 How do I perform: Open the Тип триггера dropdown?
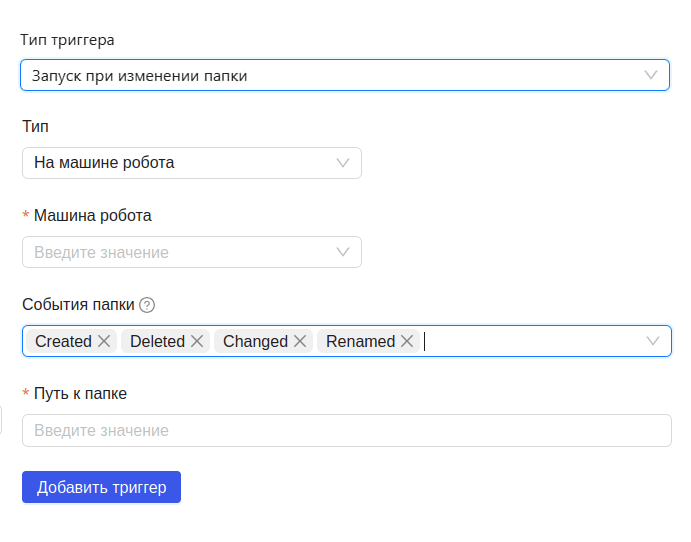pos(345,75)
